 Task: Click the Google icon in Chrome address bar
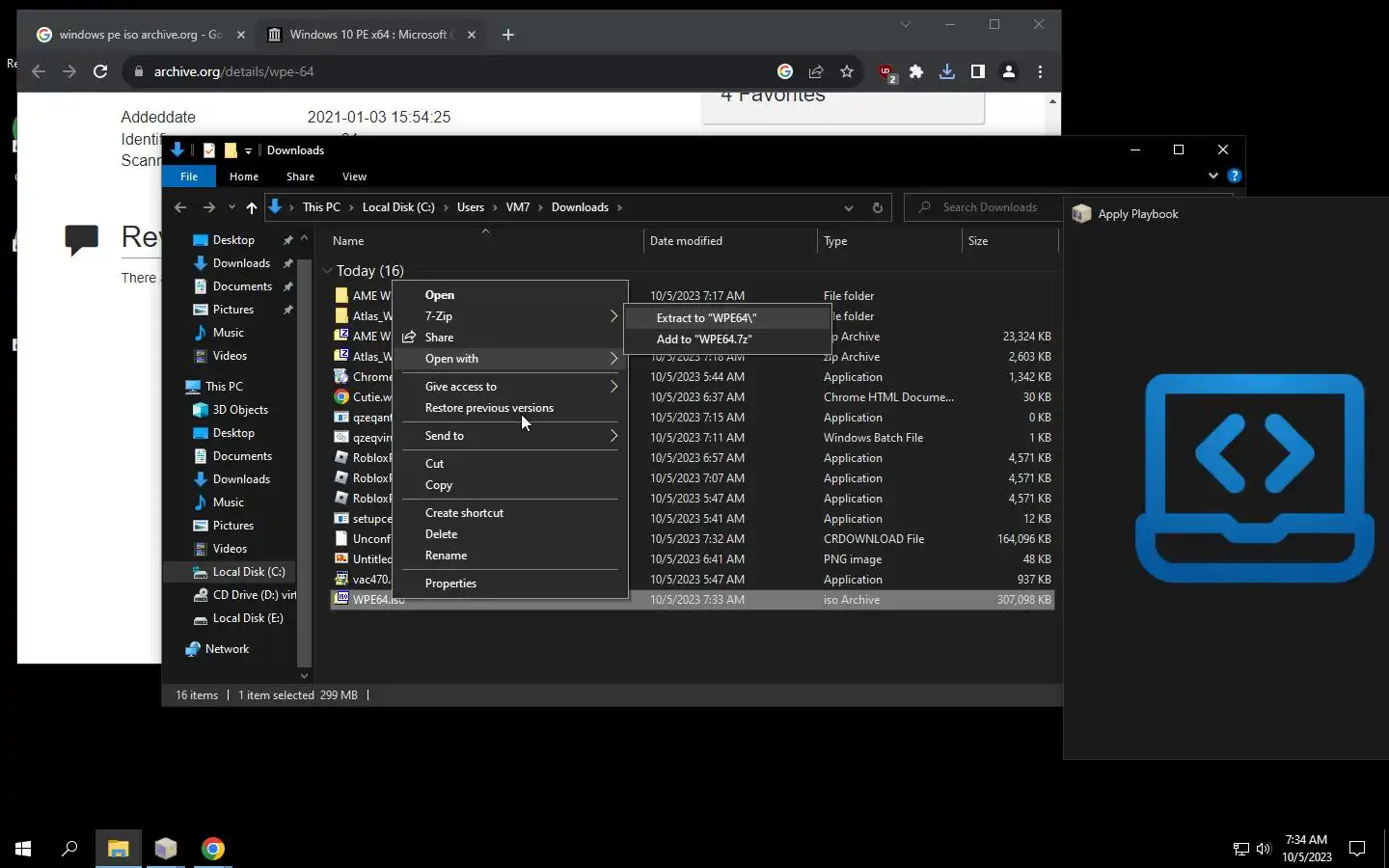pos(785,71)
